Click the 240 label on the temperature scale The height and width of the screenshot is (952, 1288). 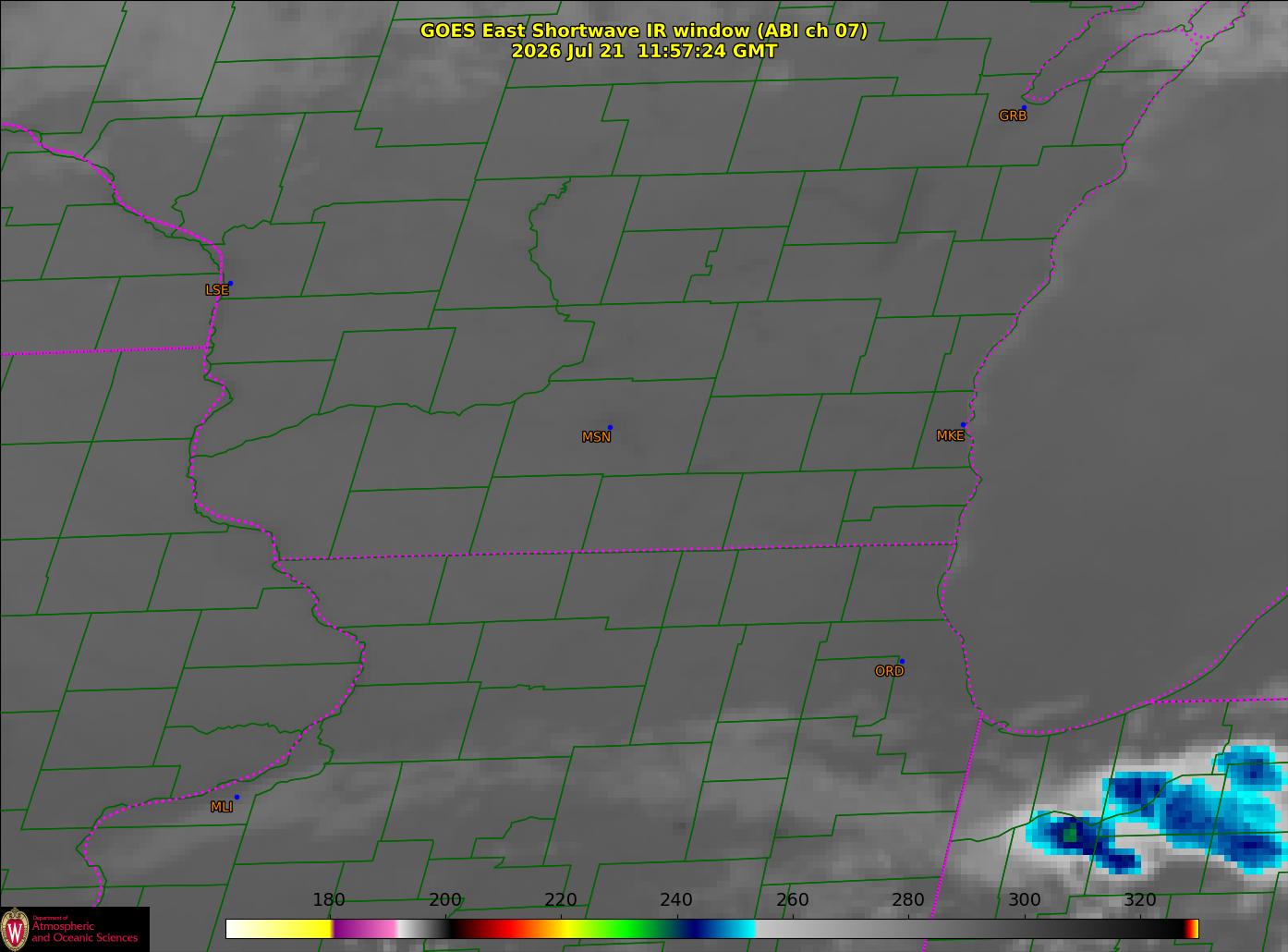click(x=676, y=900)
